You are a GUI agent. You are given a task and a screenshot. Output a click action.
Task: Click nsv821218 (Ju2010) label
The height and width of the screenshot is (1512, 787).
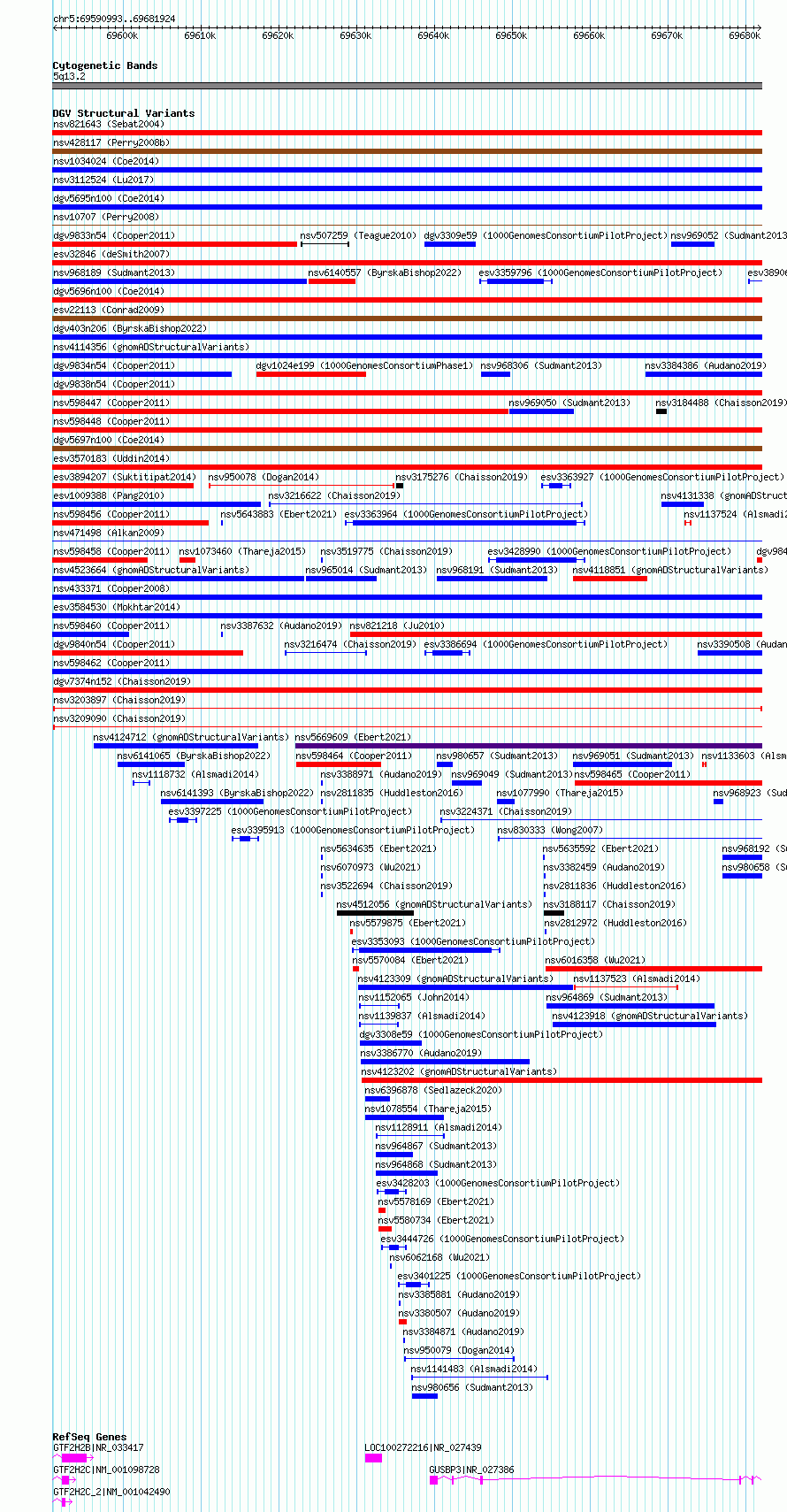click(x=397, y=626)
